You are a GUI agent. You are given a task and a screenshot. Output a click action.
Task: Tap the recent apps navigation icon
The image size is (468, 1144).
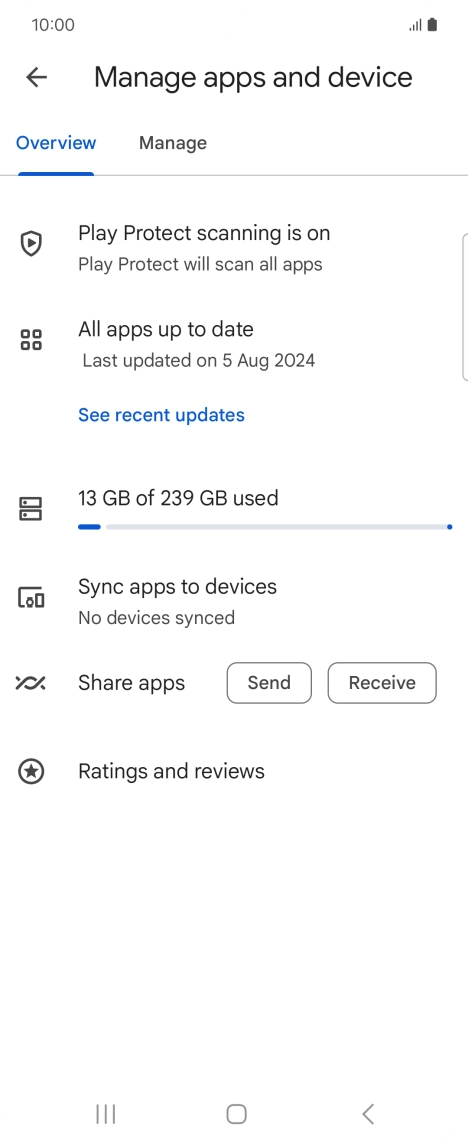[x=106, y=1113]
